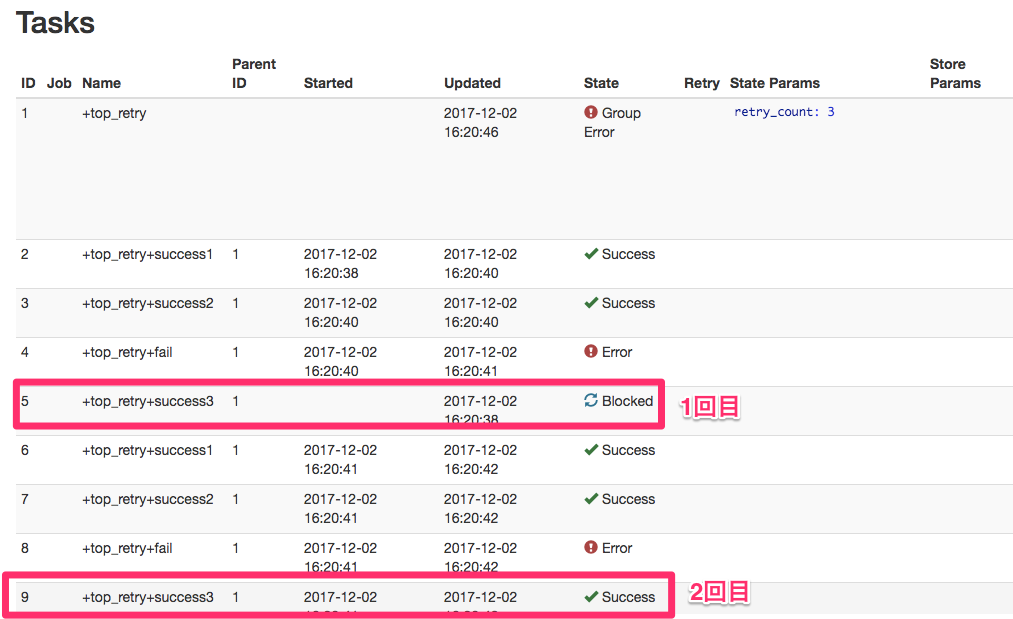Image resolution: width=1013 pixels, height=619 pixels.
Task: Click the State Params column header
Action: tap(775, 83)
